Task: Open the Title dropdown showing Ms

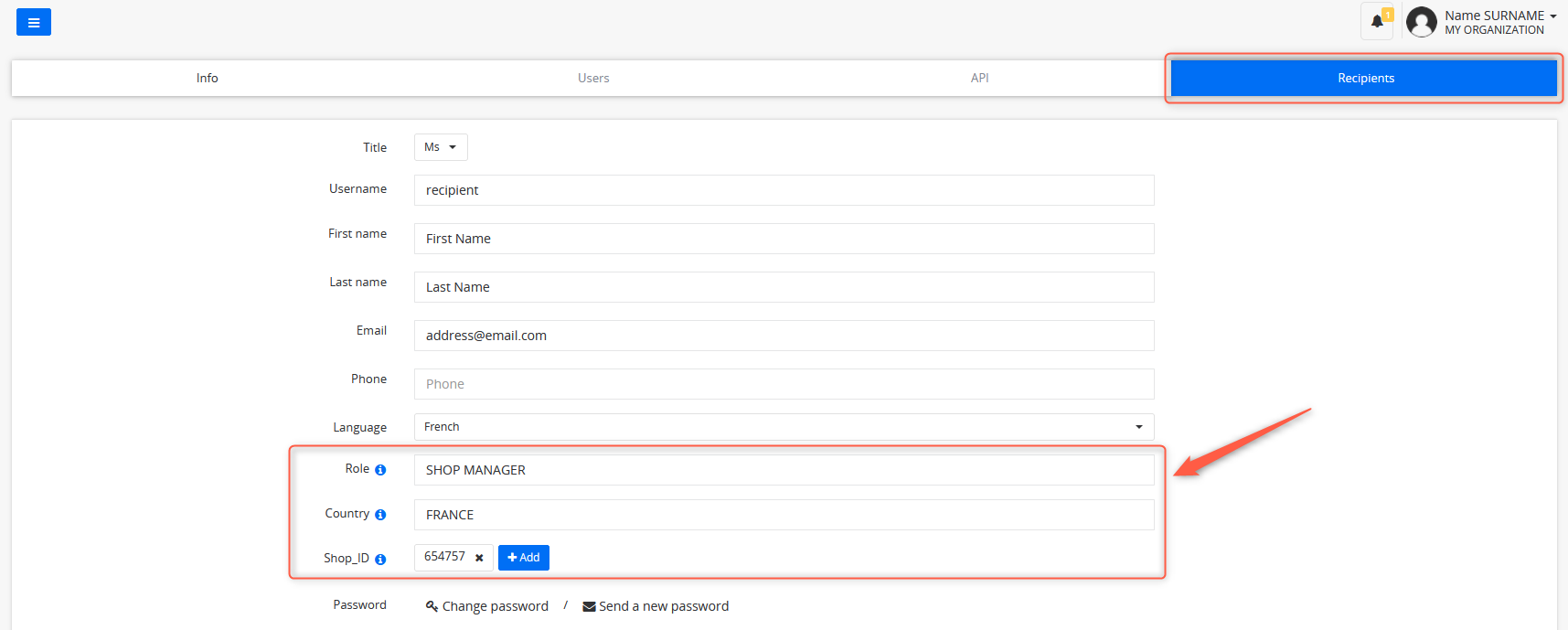Action: tap(441, 147)
